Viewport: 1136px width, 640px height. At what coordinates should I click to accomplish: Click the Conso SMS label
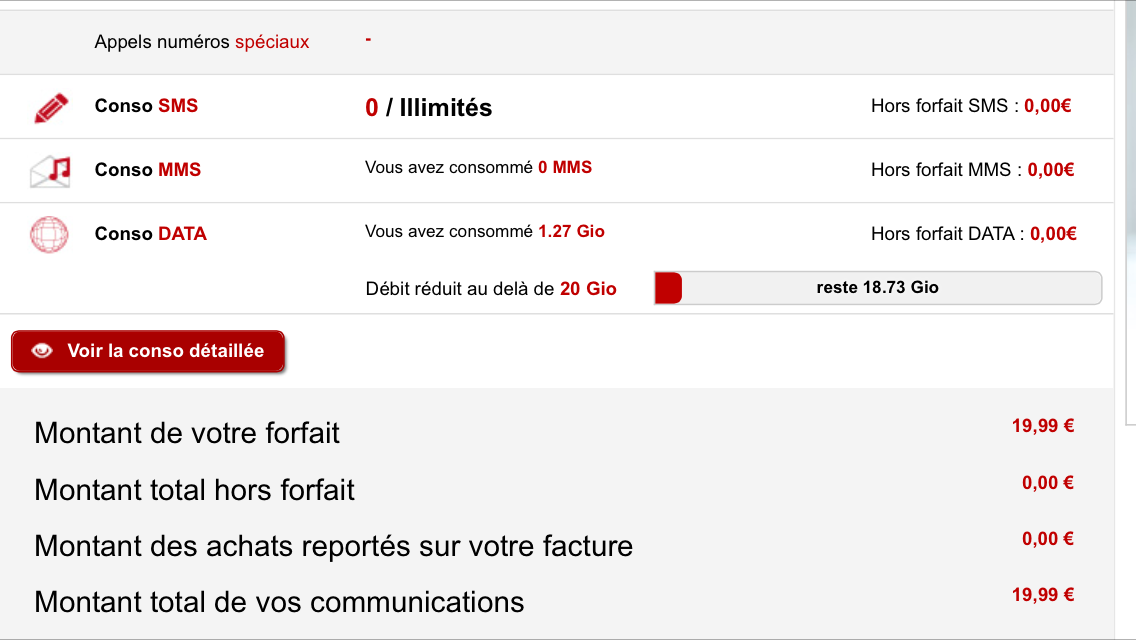point(146,106)
